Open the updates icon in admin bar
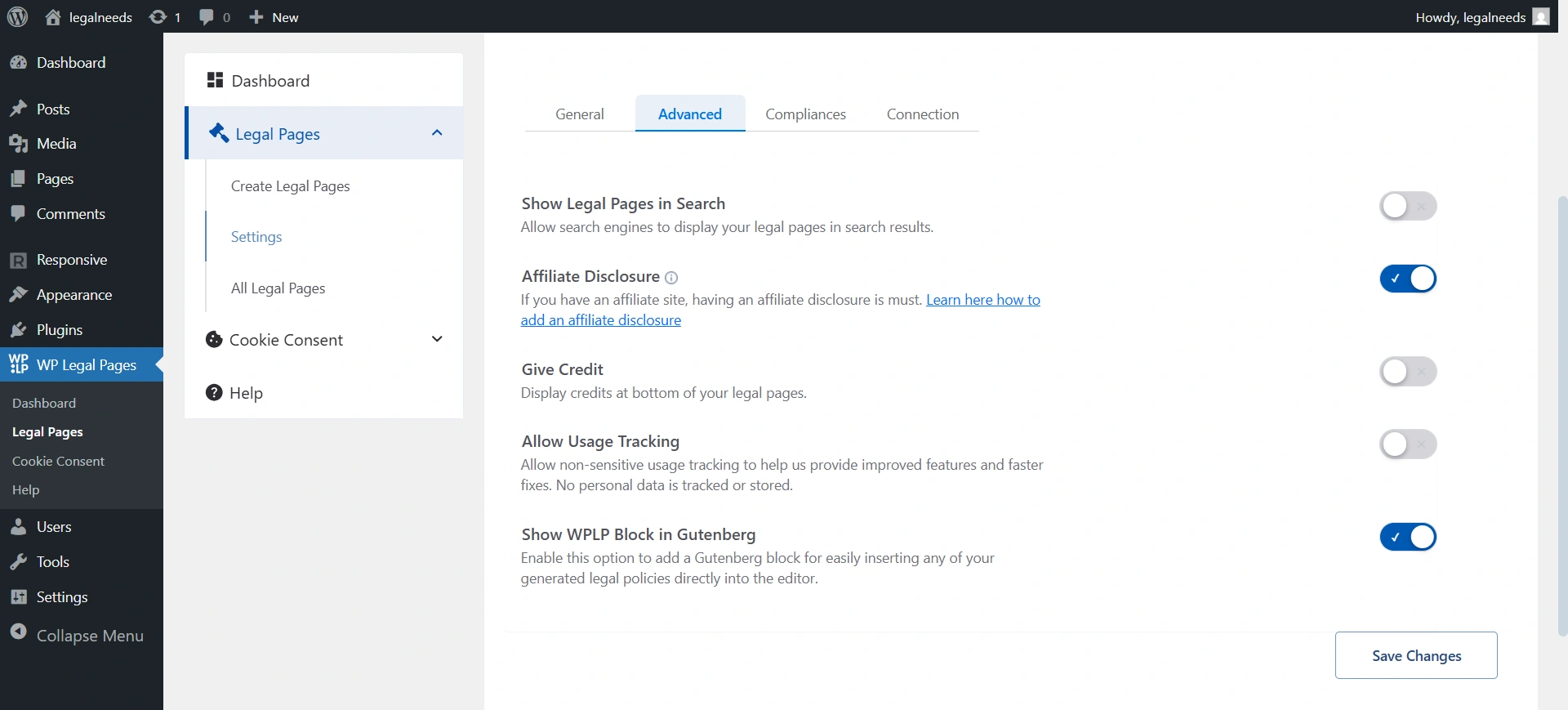 pyautogui.click(x=158, y=17)
